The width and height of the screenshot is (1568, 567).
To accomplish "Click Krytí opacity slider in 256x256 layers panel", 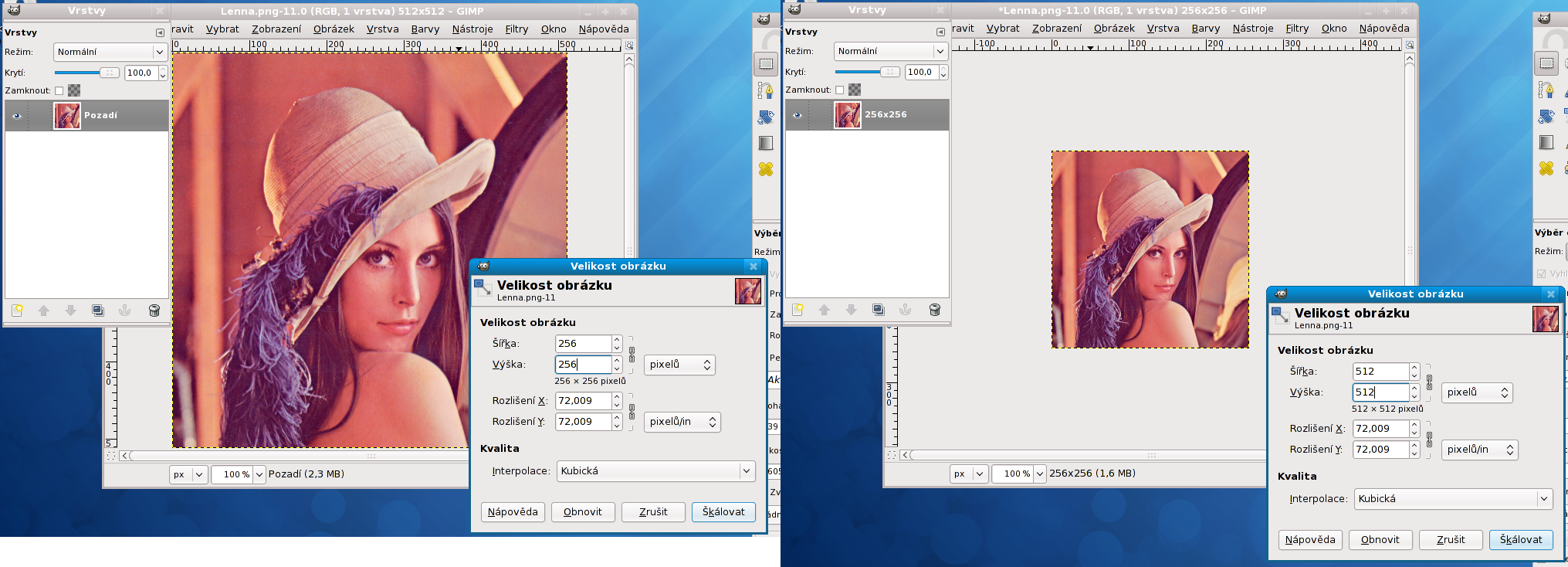I will tap(867, 72).
